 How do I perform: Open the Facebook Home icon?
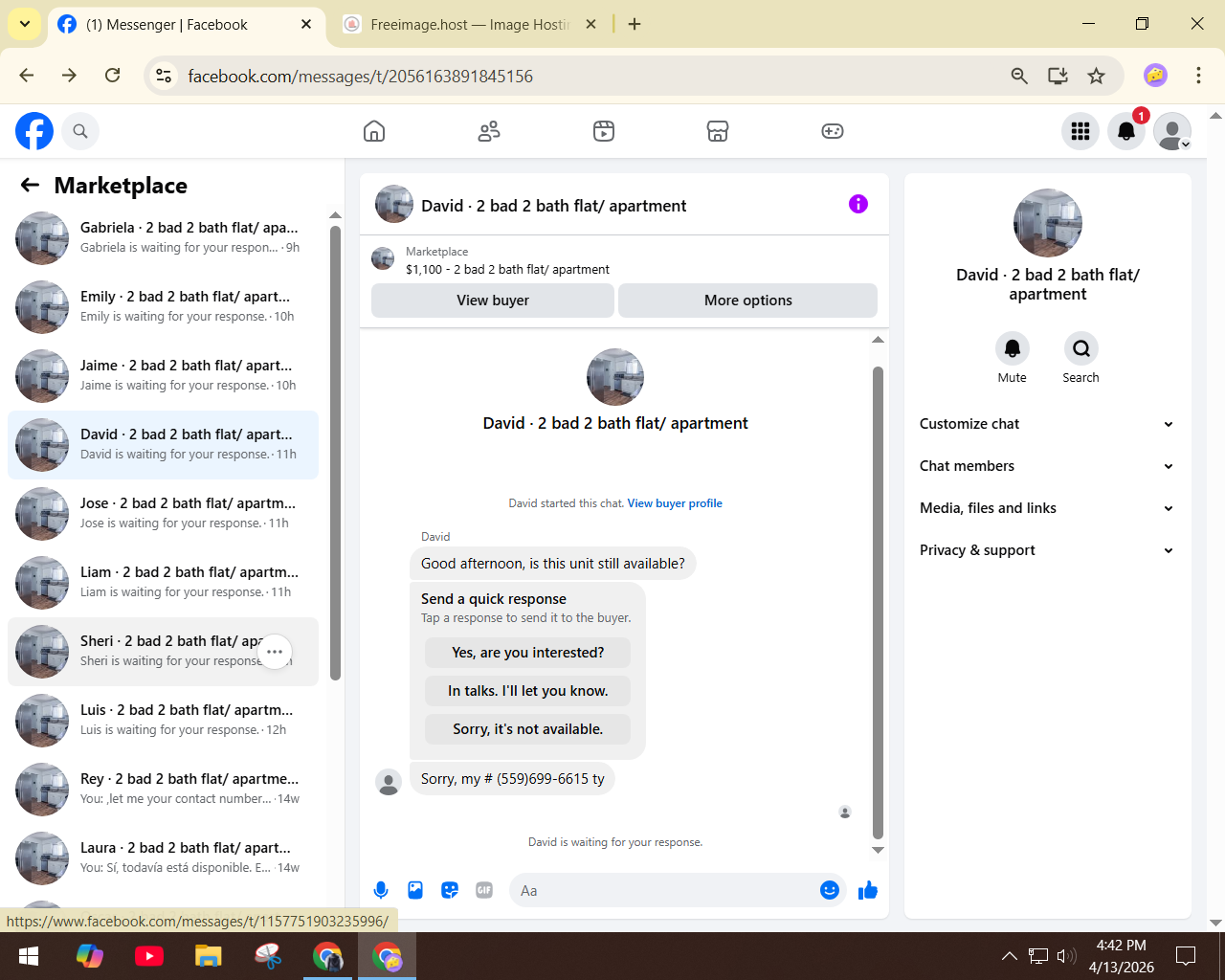click(374, 131)
